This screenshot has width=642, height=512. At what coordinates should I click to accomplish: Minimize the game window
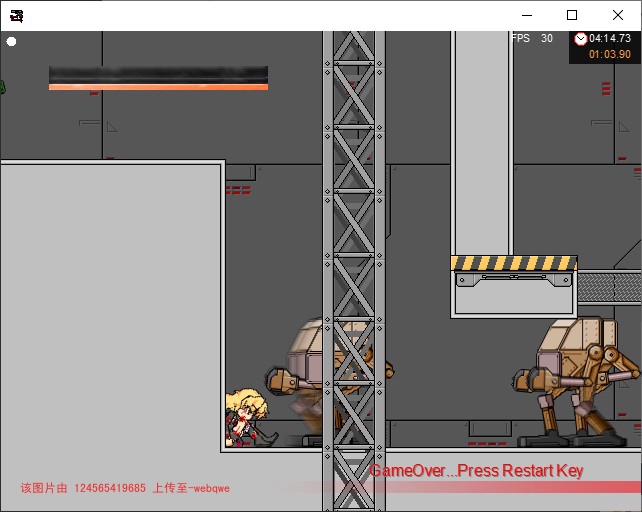(x=527, y=16)
